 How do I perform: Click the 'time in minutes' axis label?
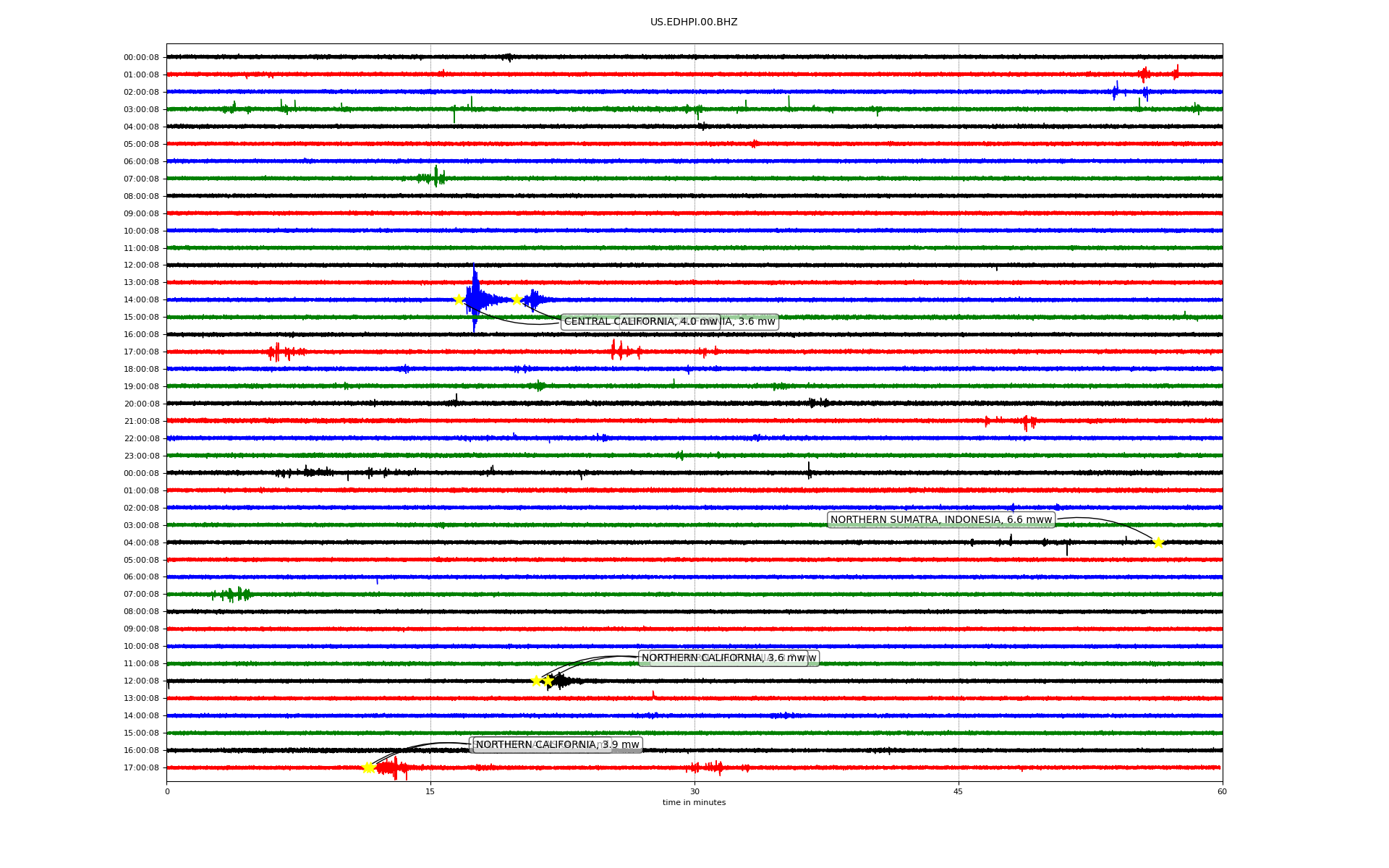tap(694, 802)
